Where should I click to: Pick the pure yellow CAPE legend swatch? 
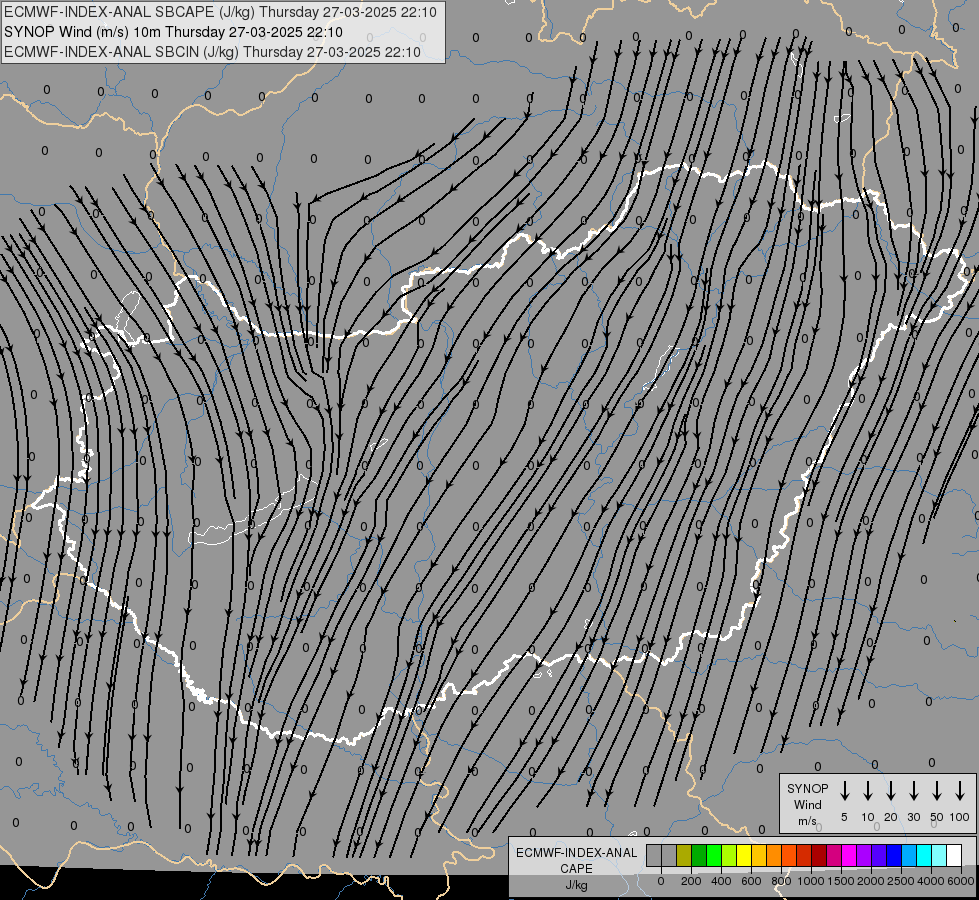744,855
